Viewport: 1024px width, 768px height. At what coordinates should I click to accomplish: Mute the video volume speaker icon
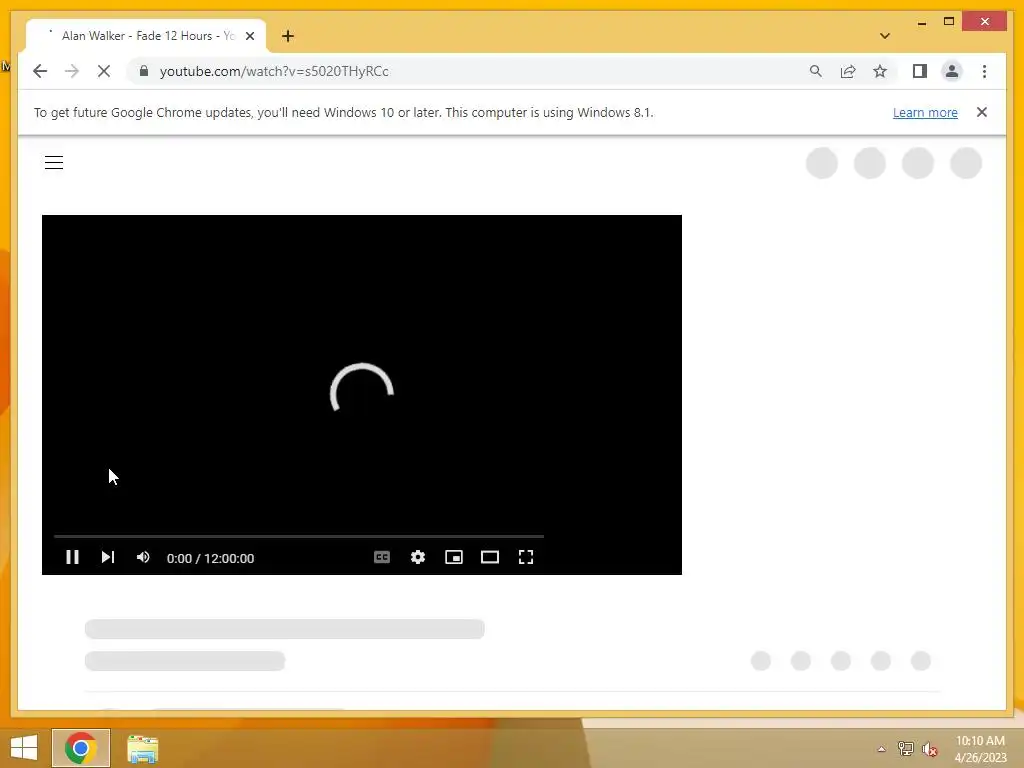tap(143, 557)
